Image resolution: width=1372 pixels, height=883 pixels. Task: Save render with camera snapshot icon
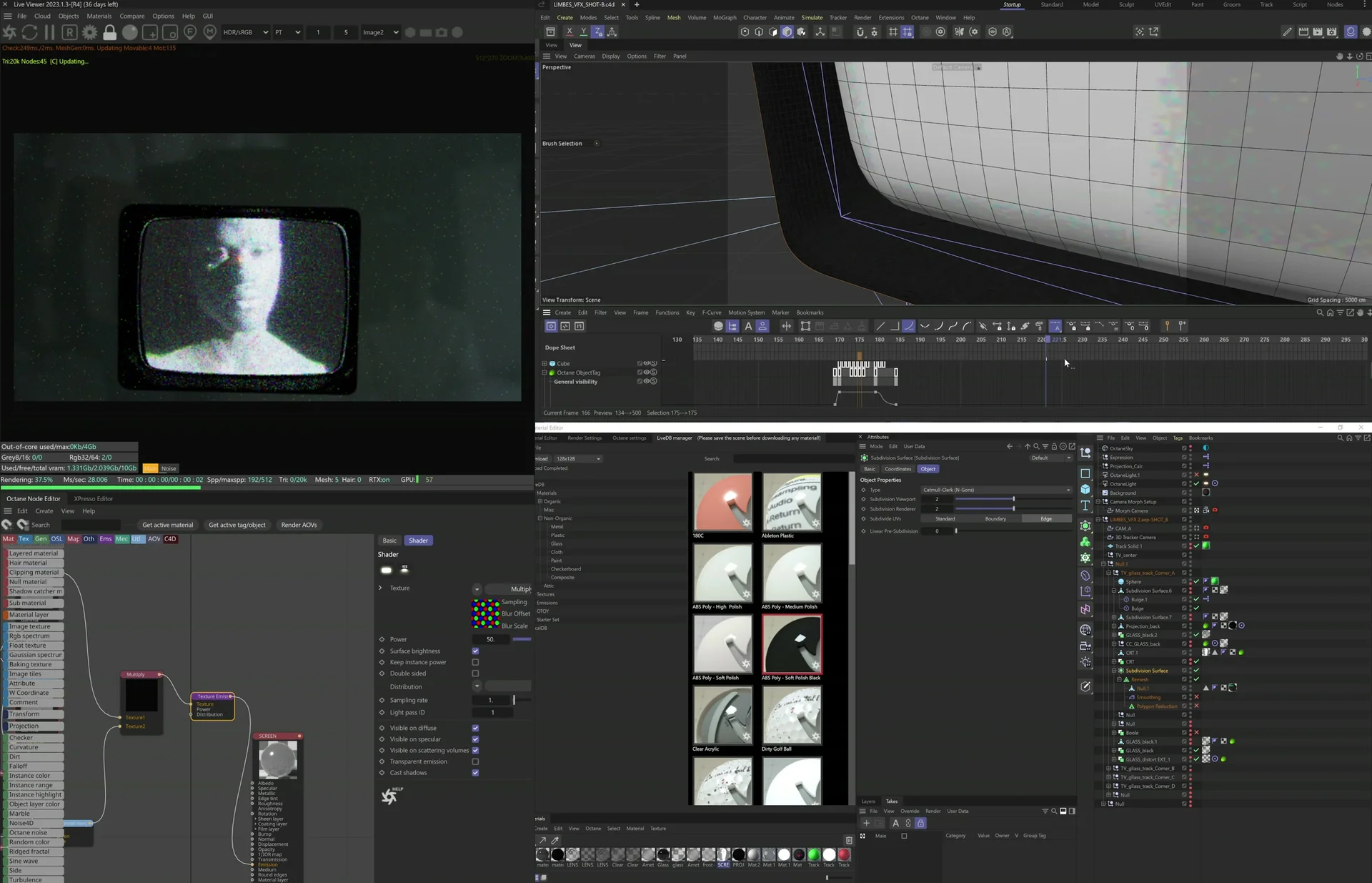tap(442, 32)
